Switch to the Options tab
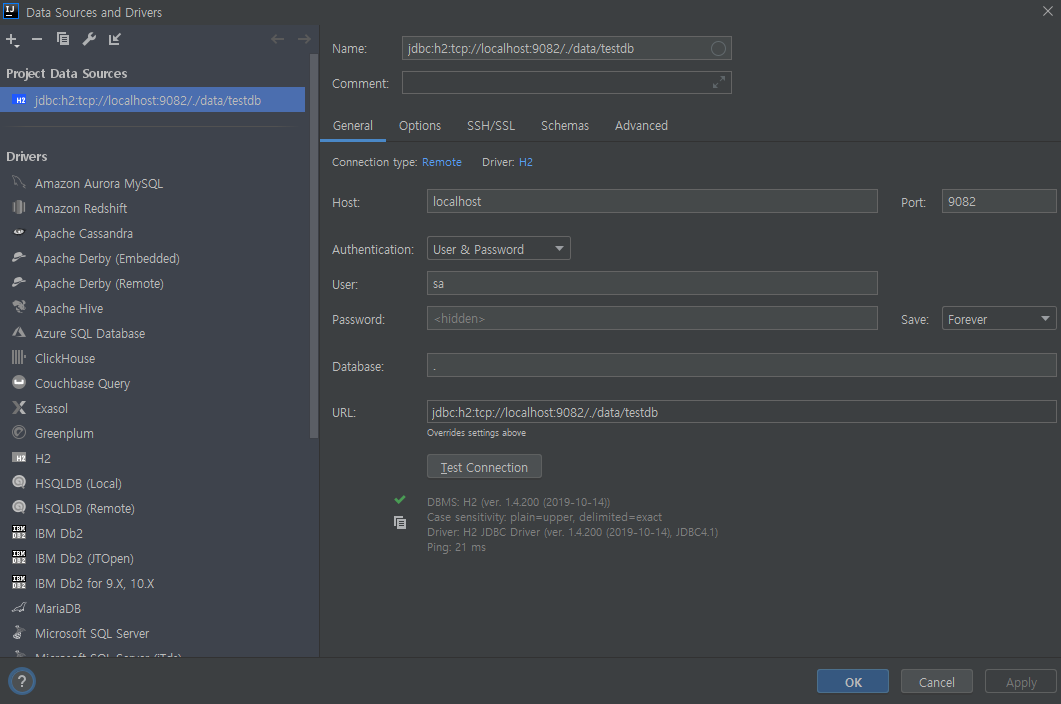 [420, 126]
